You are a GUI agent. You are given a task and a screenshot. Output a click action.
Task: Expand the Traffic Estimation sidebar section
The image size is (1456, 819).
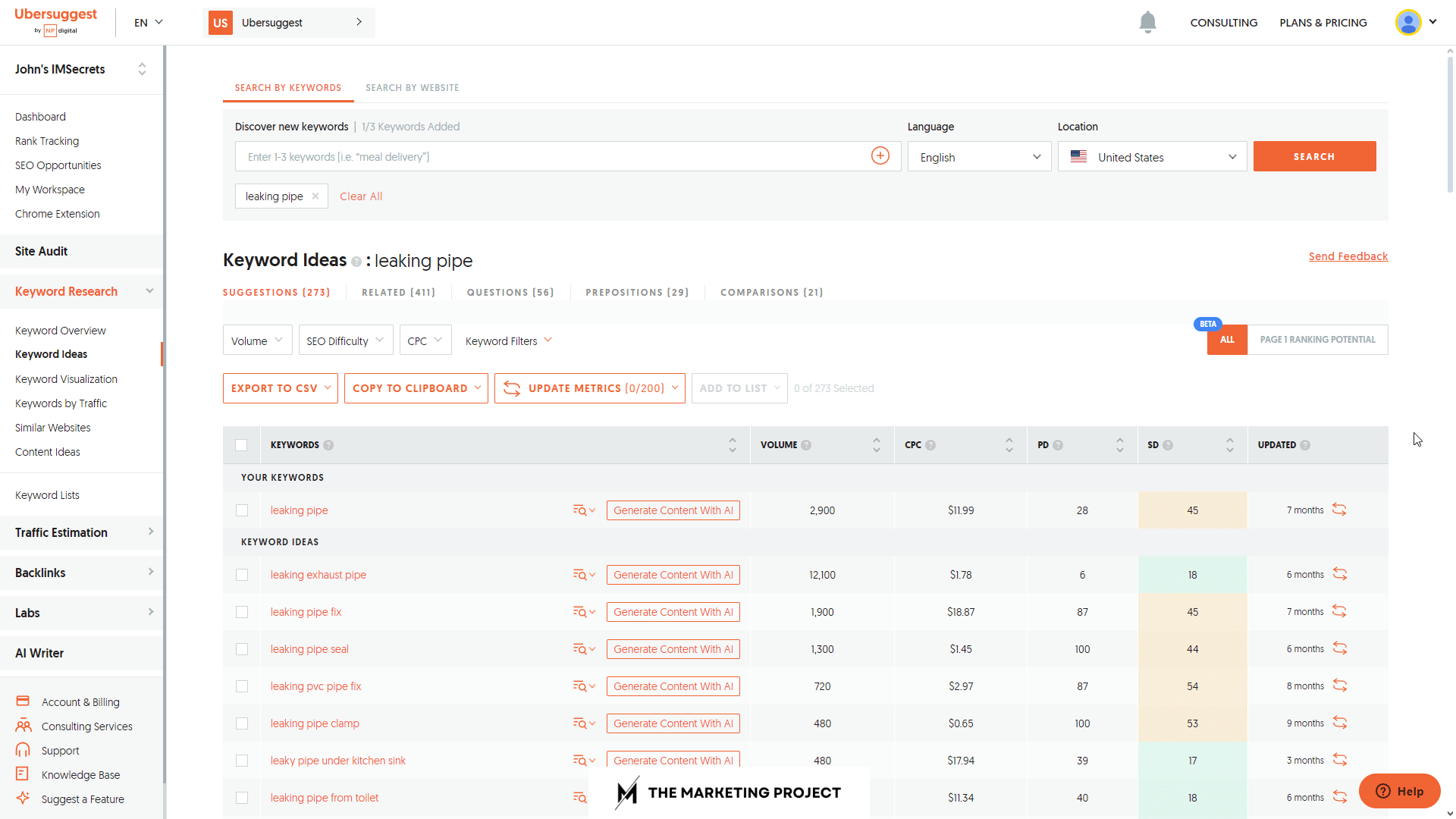pos(82,532)
